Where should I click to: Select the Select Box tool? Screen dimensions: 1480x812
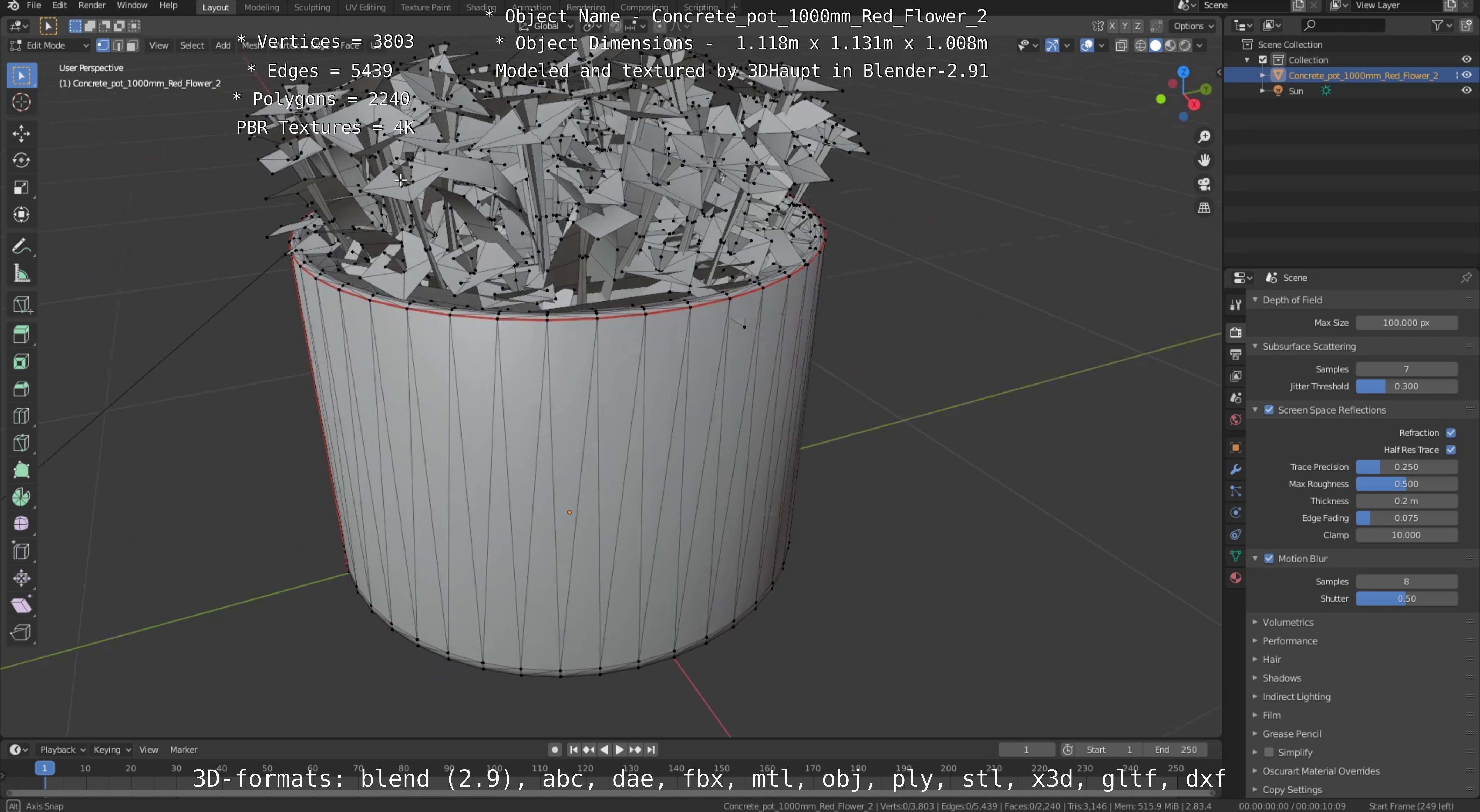point(21,75)
